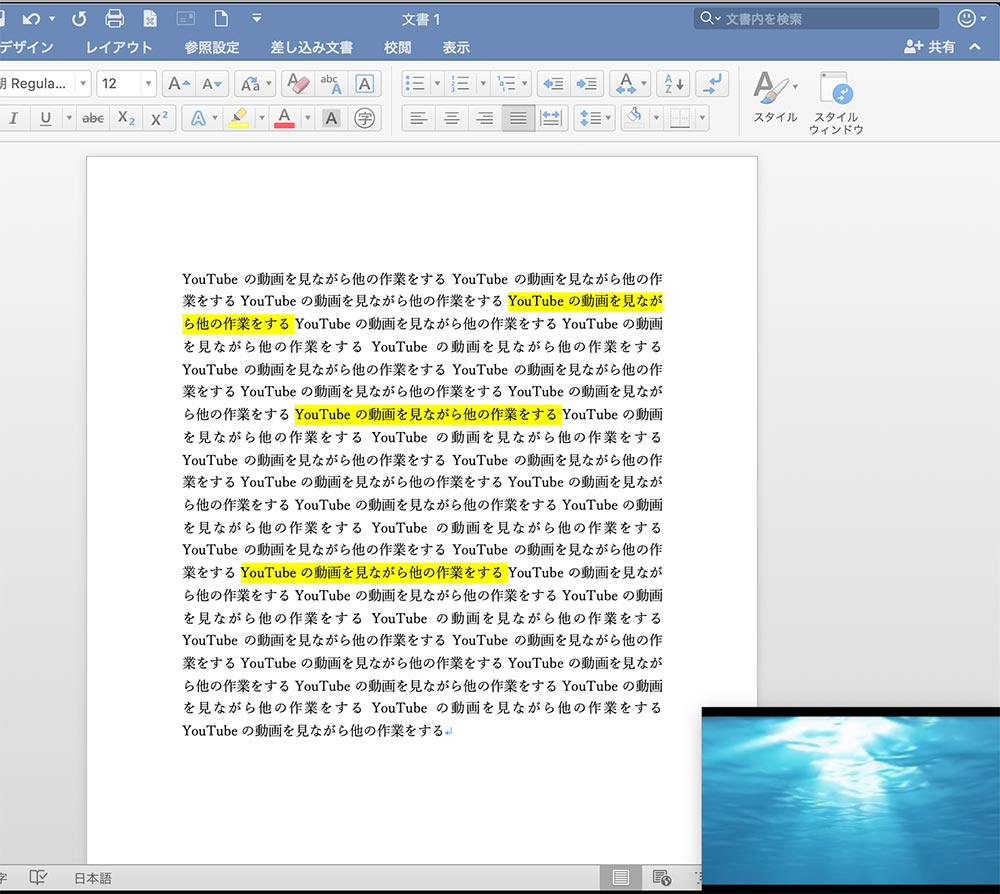Redo or repeat the last action
This screenshot has height=894, width=1000.
point(79,19)
